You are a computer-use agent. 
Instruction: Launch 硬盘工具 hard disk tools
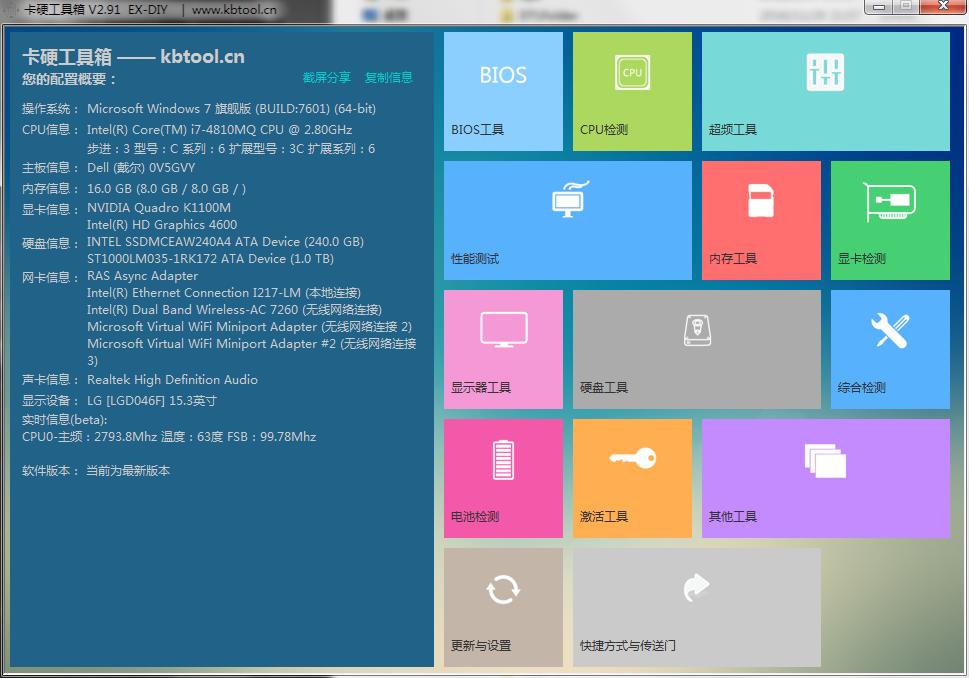tap(695, 348)
